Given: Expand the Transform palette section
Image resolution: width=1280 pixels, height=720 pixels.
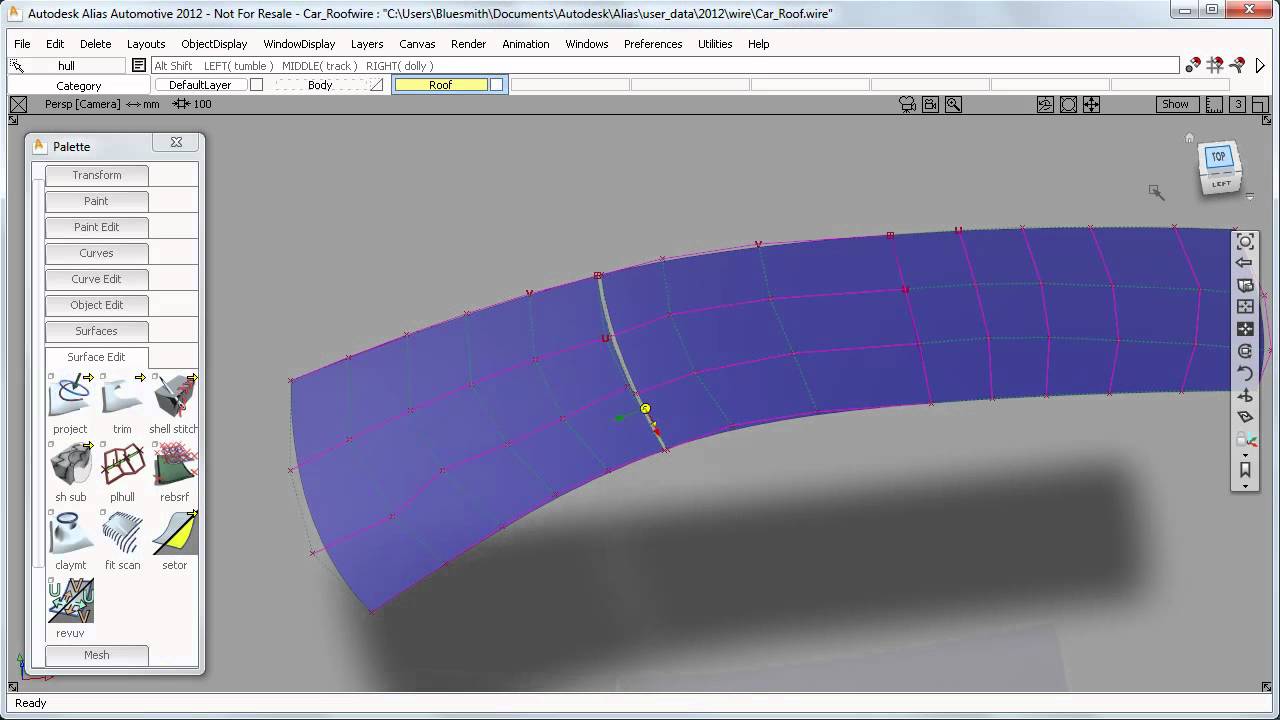Looking at the screenshot, I should click(x=96, y=175).
